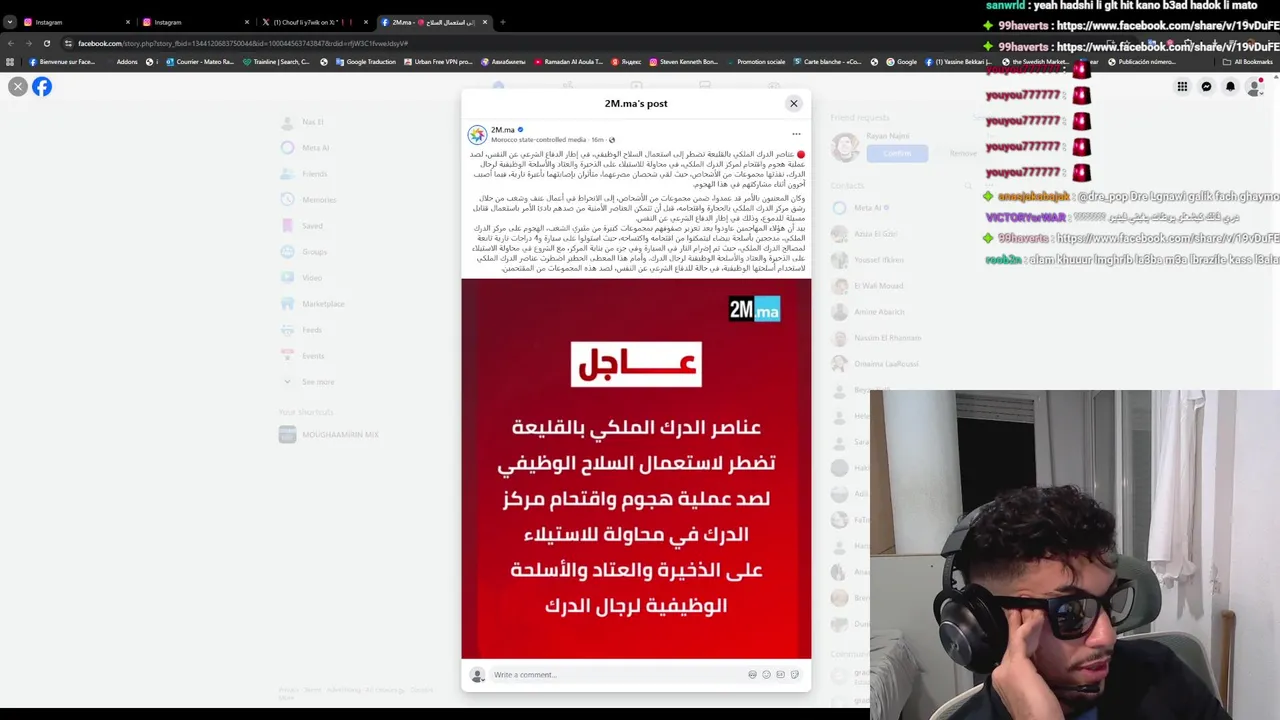Open (1) Yassine Bekkari bookmark

(x=958, y=62)
